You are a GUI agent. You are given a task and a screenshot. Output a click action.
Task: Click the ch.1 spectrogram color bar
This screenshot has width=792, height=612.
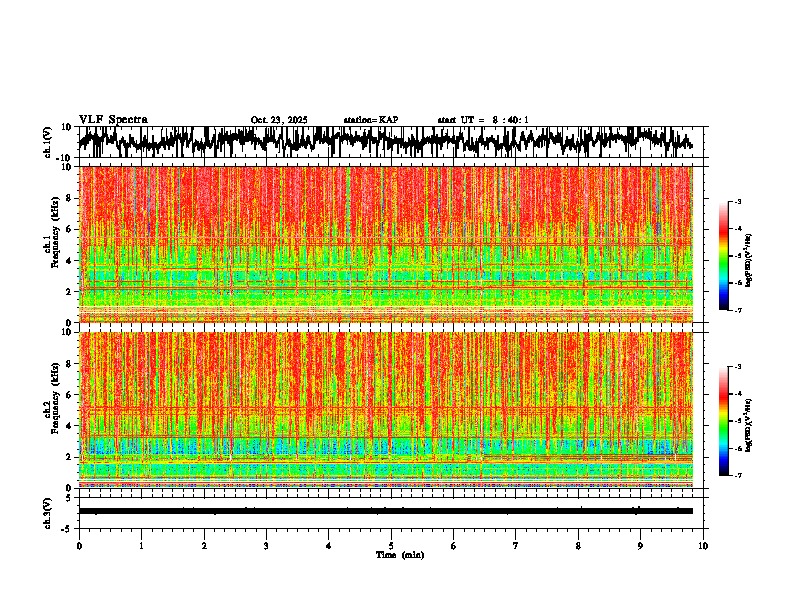coord(724,256)
